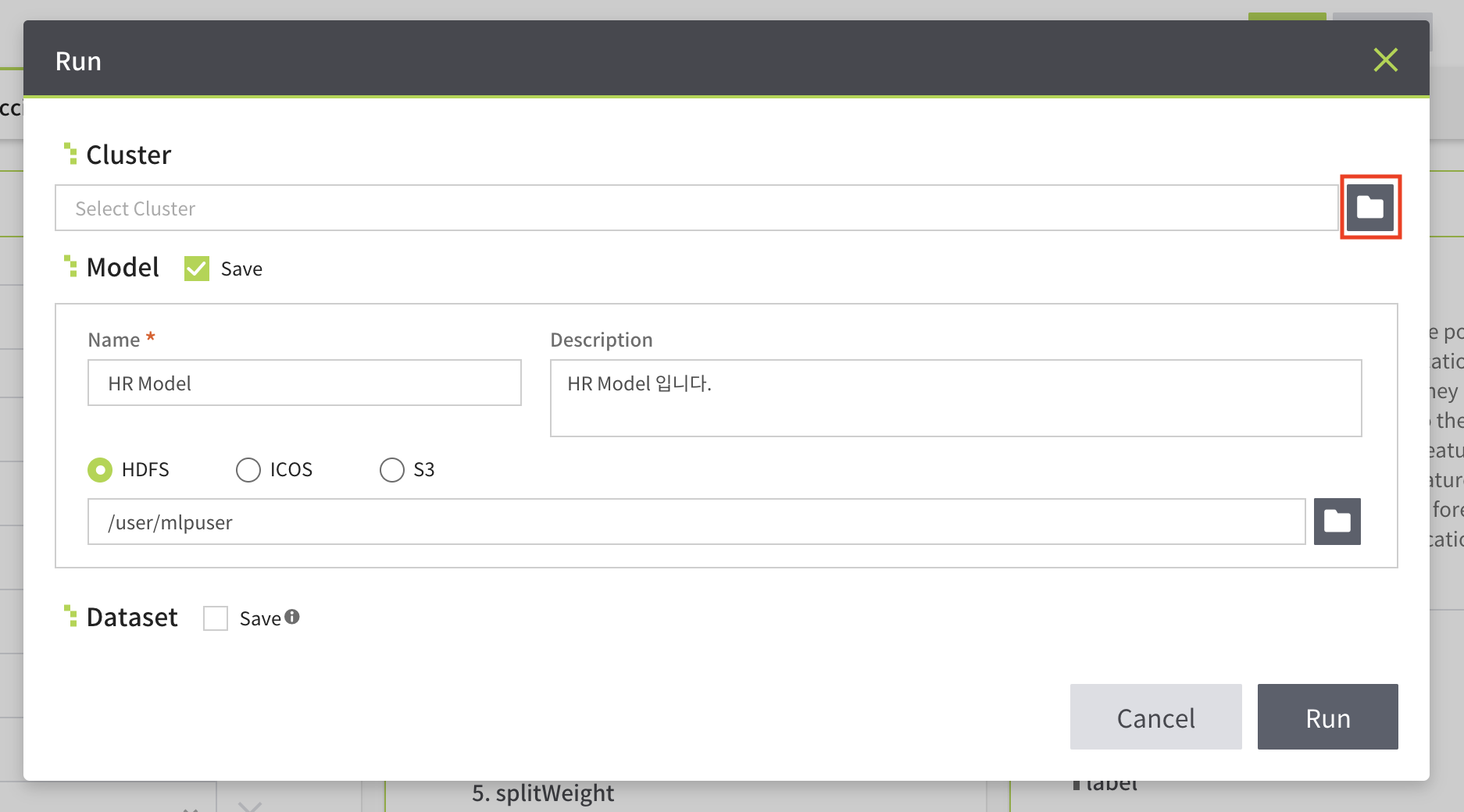Focus the Select Cluster input field

(x=696, y=208)
